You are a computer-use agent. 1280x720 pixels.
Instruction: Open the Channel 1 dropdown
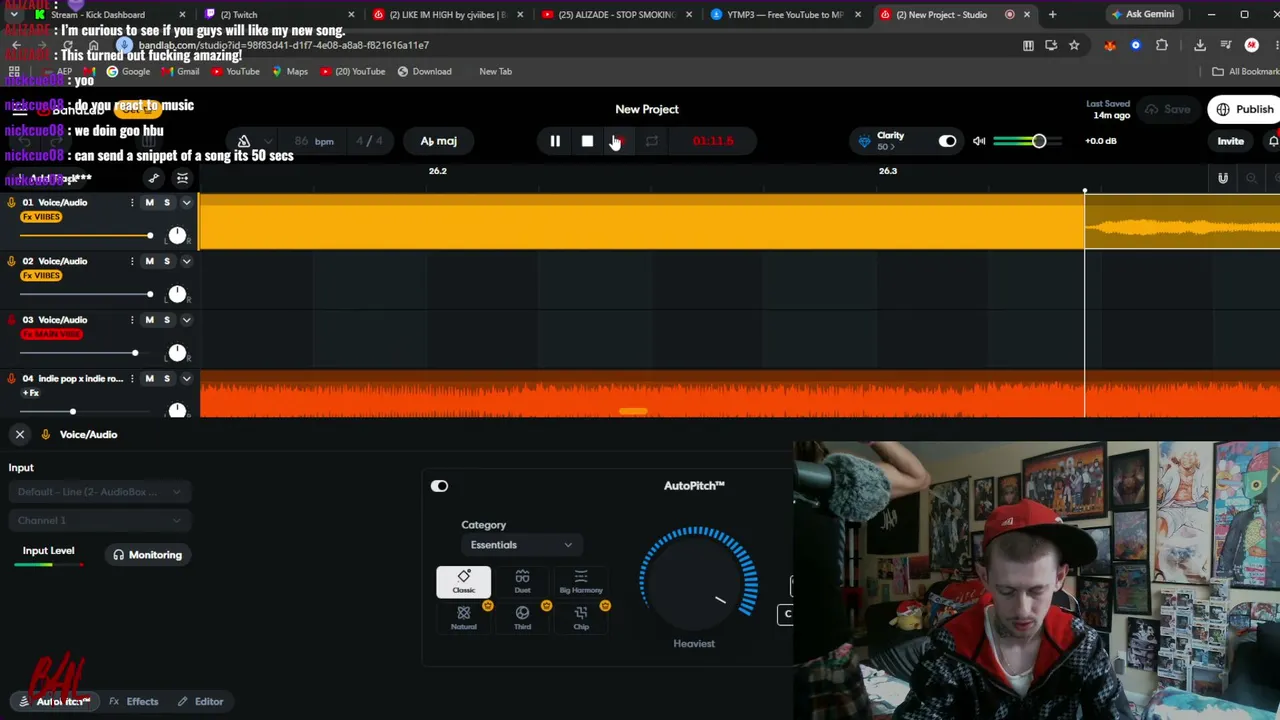point(99,520)
